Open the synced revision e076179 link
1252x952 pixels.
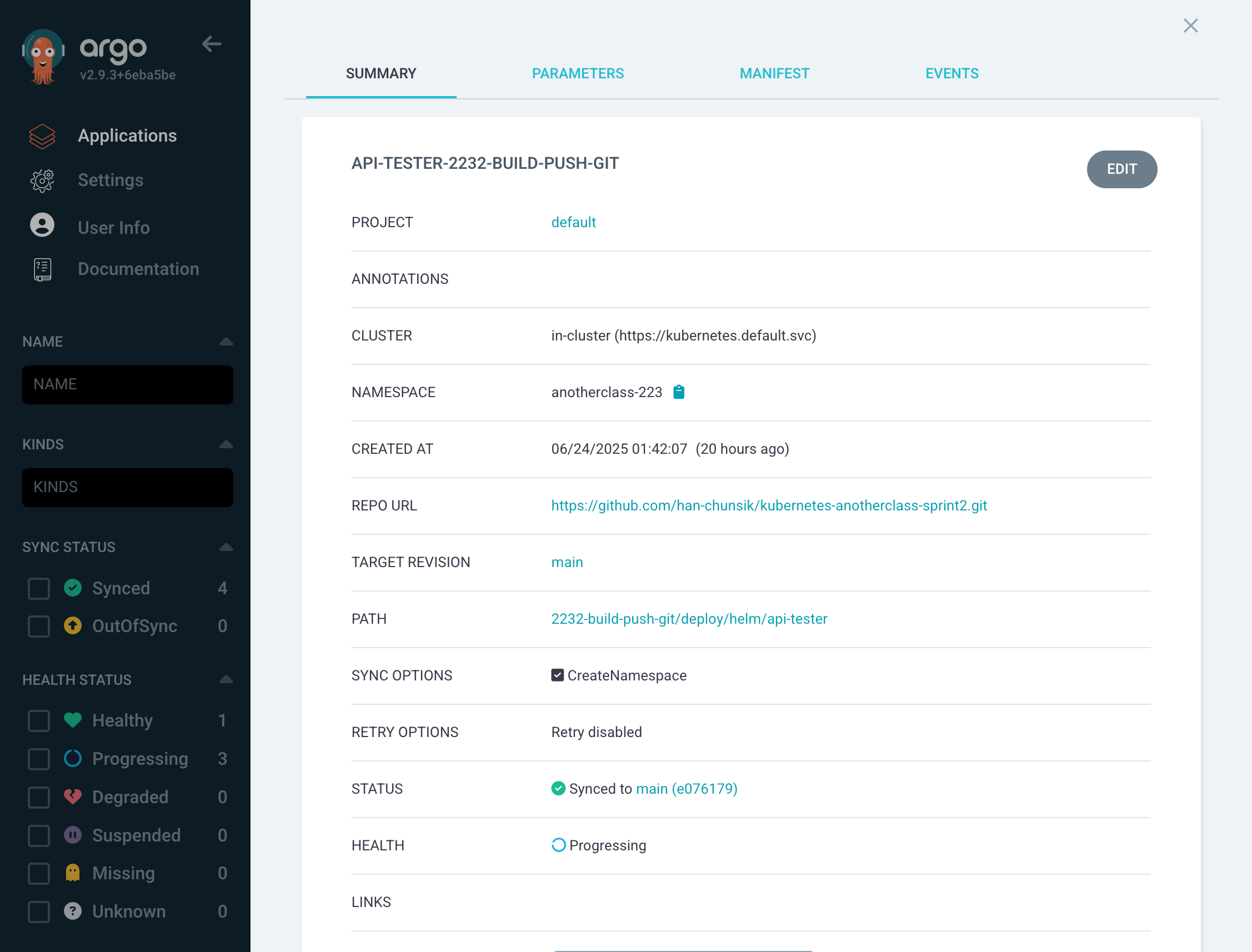coord(703,789)
